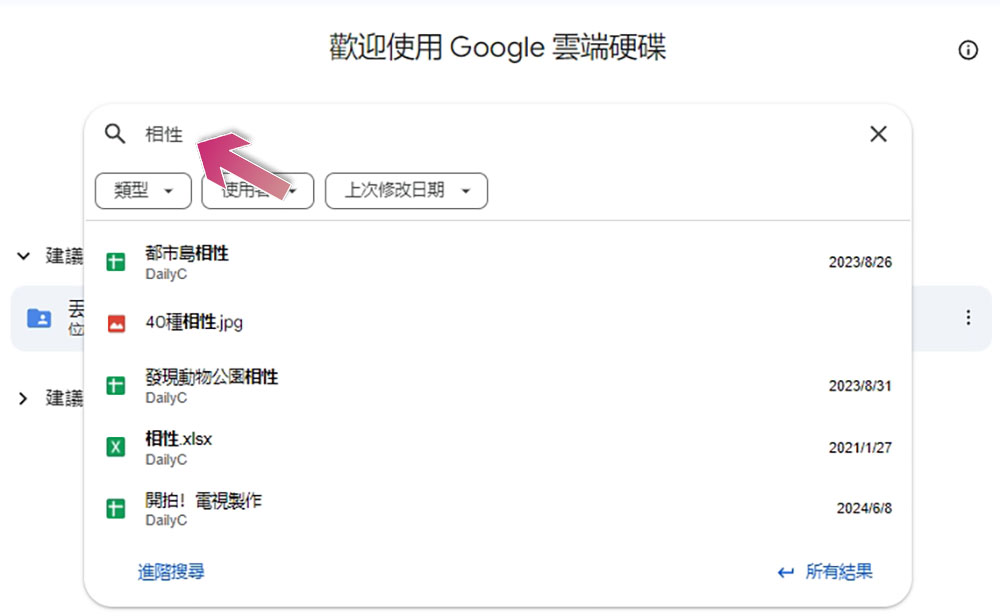The height and width of the screenshot is (616, 1000).
Task: Expand the second 建議 section chevron
Action: pos(24,399)
